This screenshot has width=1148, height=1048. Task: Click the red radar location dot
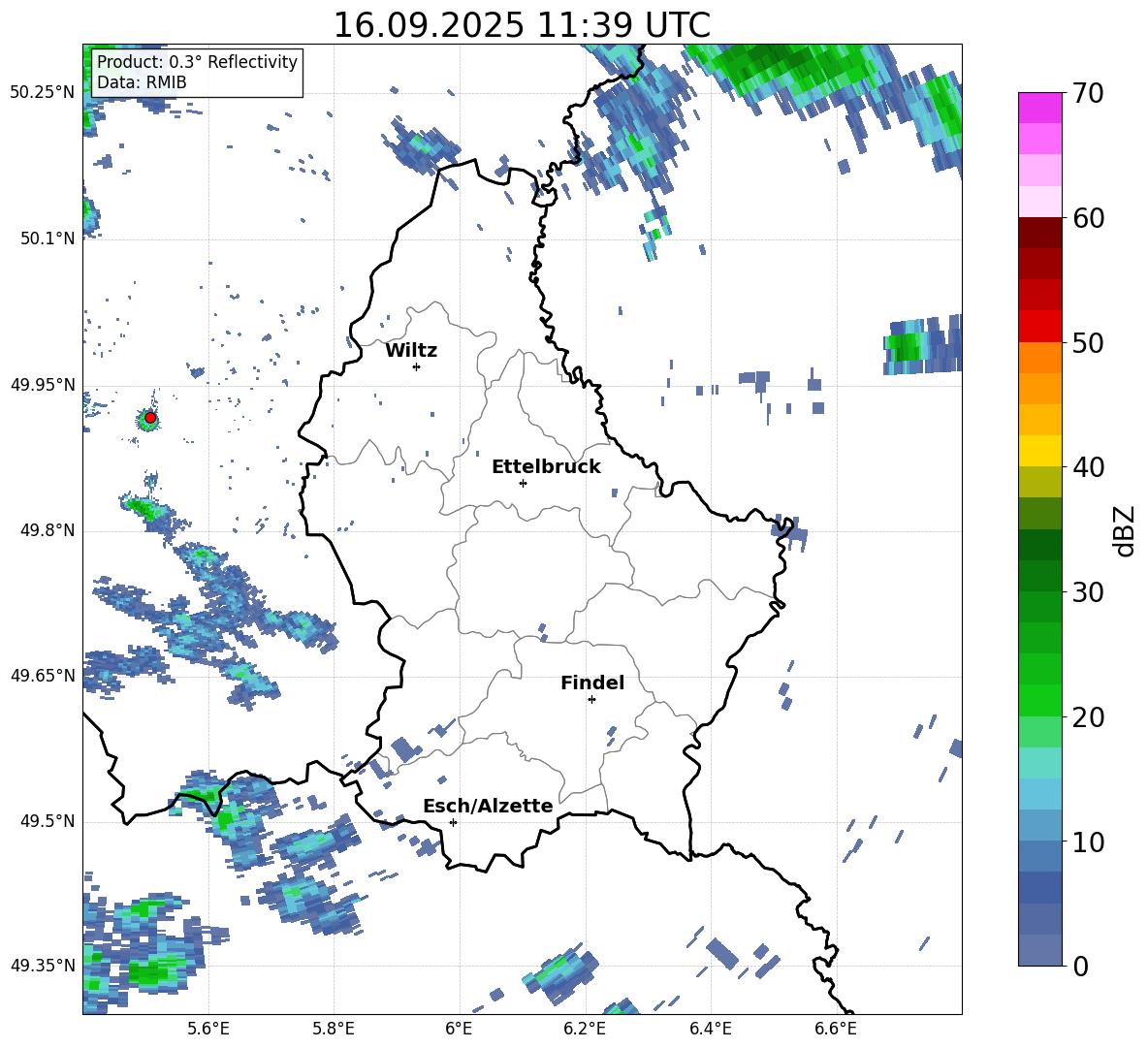150,418
